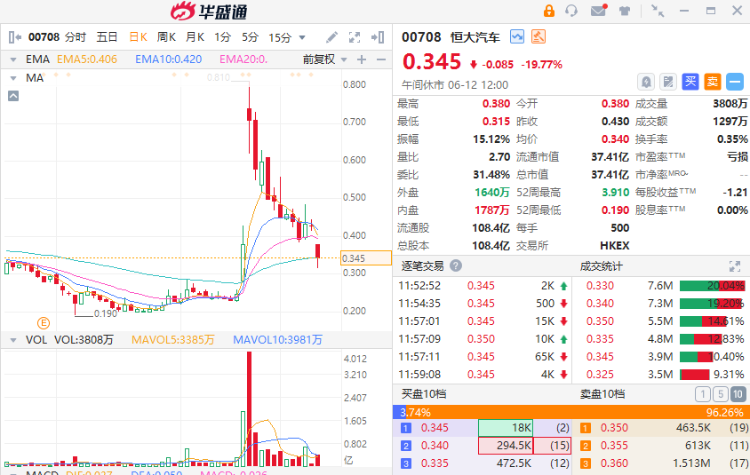Switch to the 五日 chart tab

point(107,37)
